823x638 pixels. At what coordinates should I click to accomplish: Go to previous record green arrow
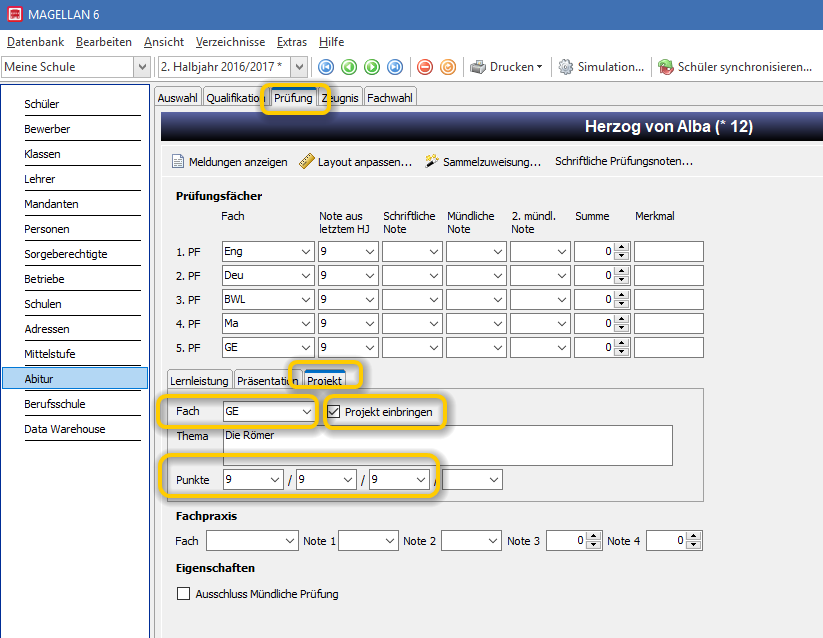(x=349, y=67)
